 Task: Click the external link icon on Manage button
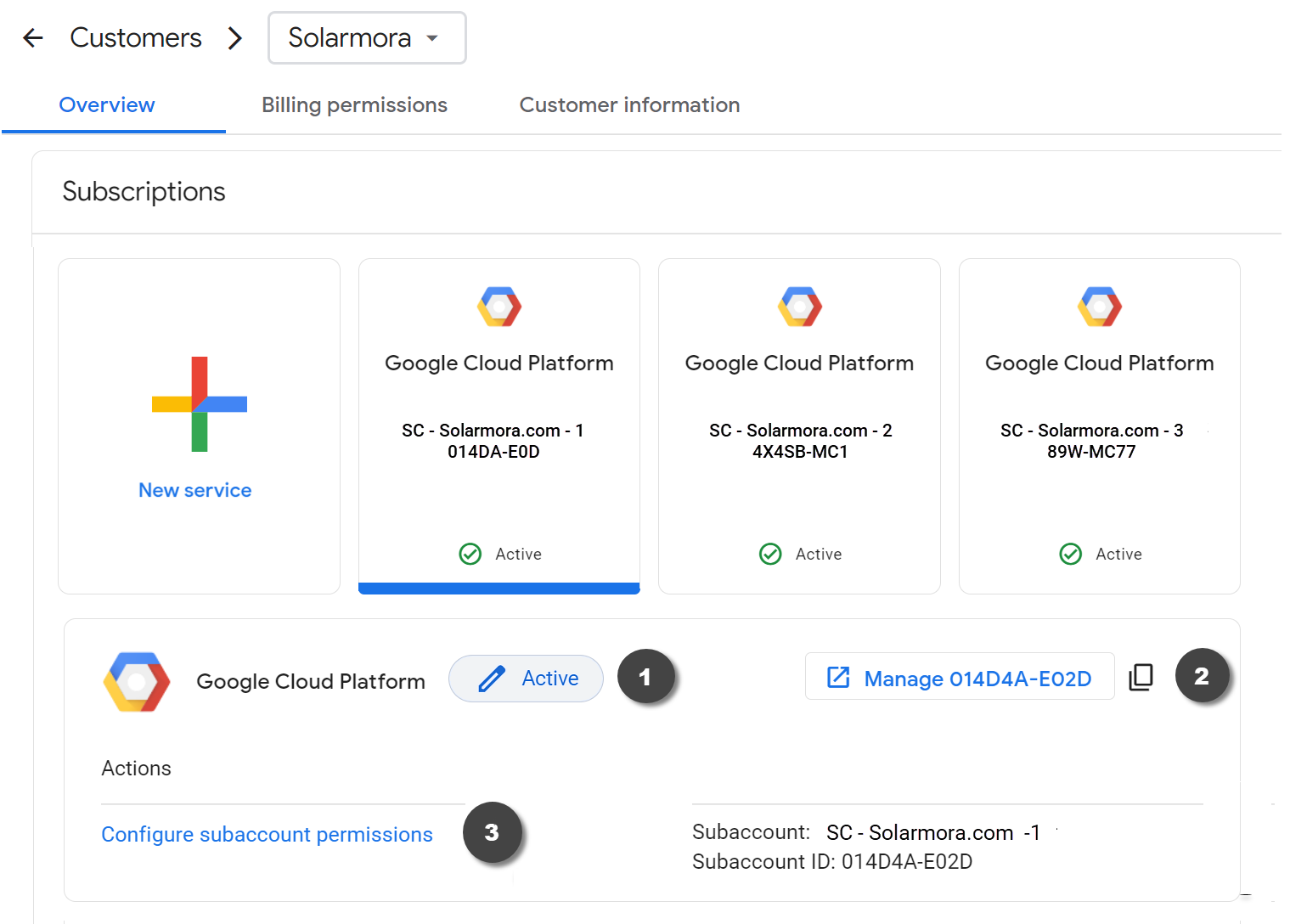[x=838, y=677]
